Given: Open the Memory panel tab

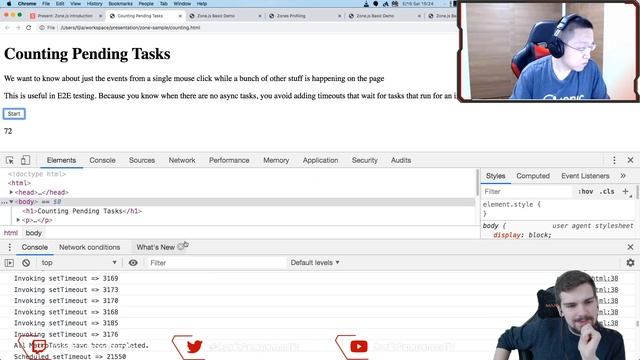Looking at the screenshot, I should click(276, 160).
